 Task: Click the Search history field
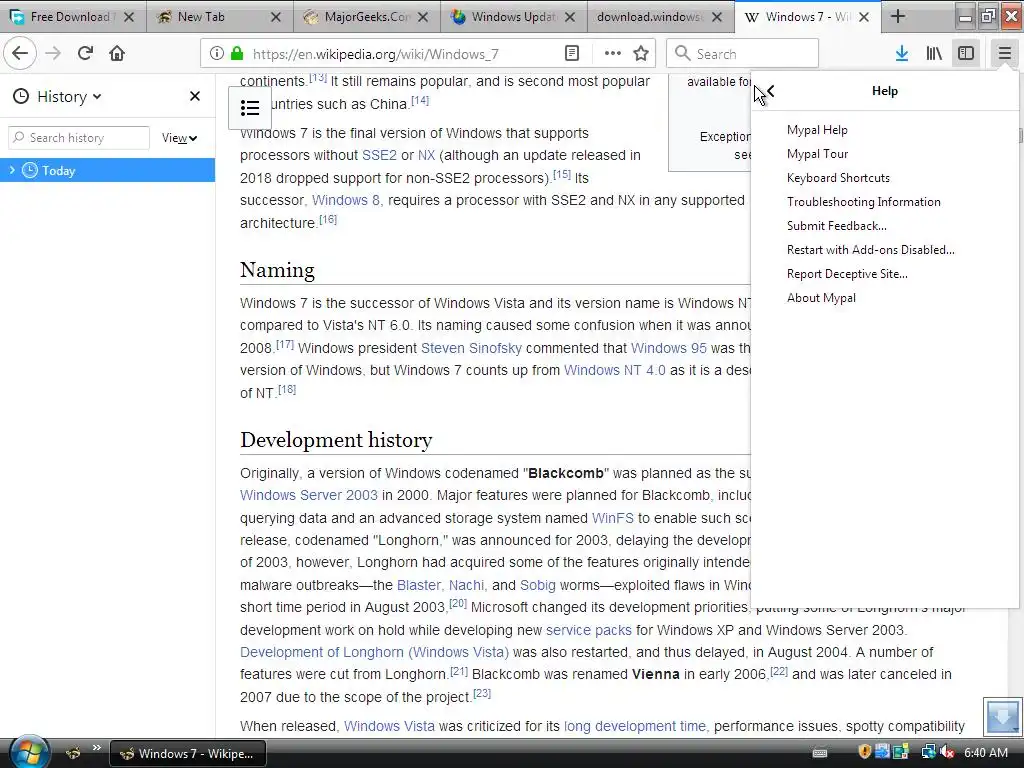(x=79, y=138)
